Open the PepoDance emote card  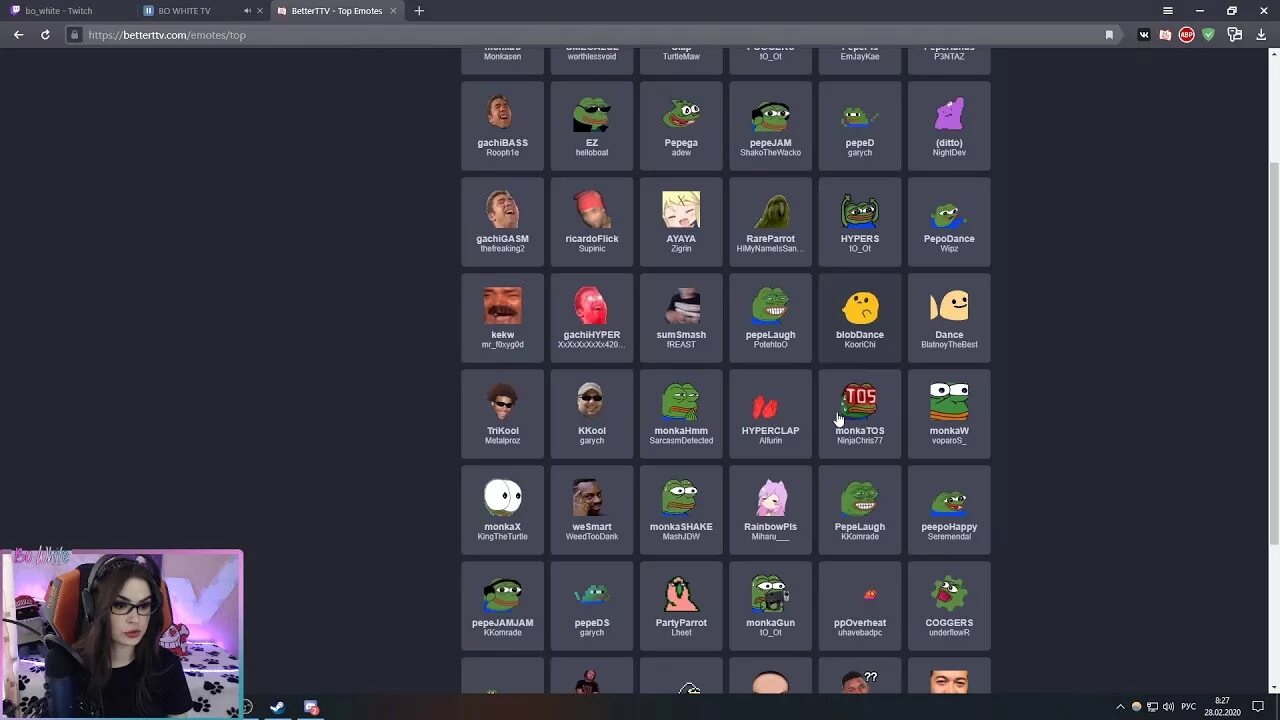click(949, 222)
